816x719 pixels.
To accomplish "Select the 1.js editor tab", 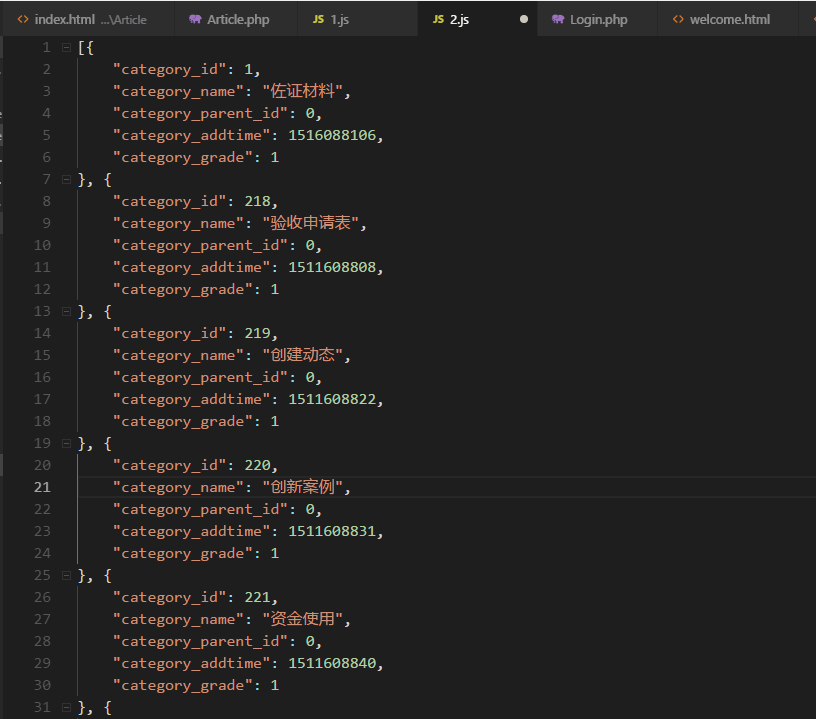I will (x=339, y=20).
